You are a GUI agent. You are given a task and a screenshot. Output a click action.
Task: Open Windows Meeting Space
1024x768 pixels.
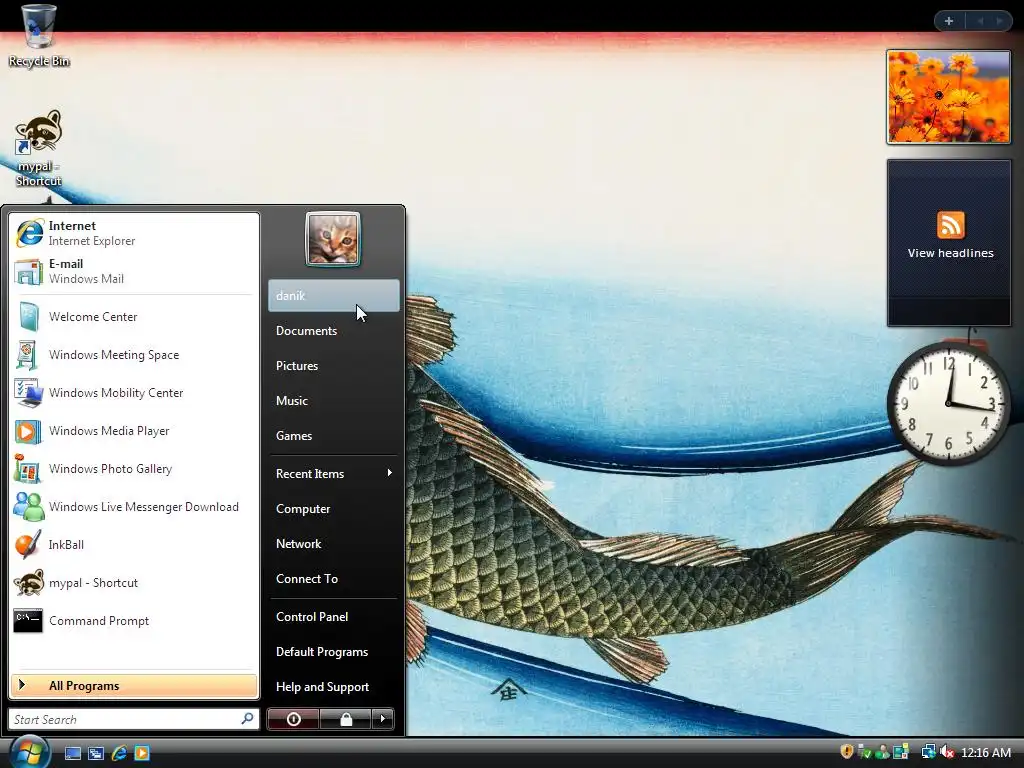click(x=134, y=355)
